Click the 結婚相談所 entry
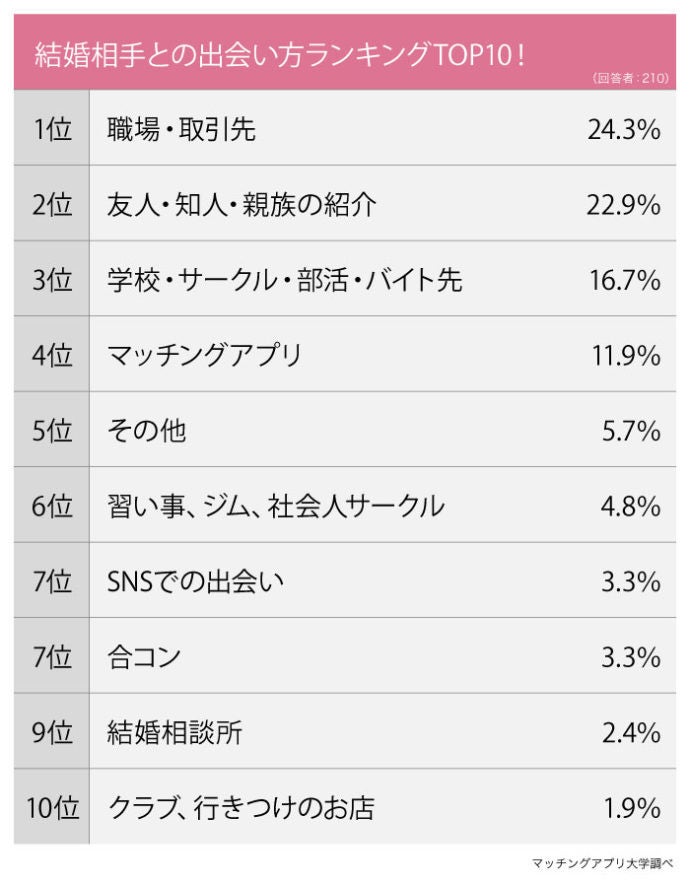The height and width of the screenshot is (883, 690). 175,733
